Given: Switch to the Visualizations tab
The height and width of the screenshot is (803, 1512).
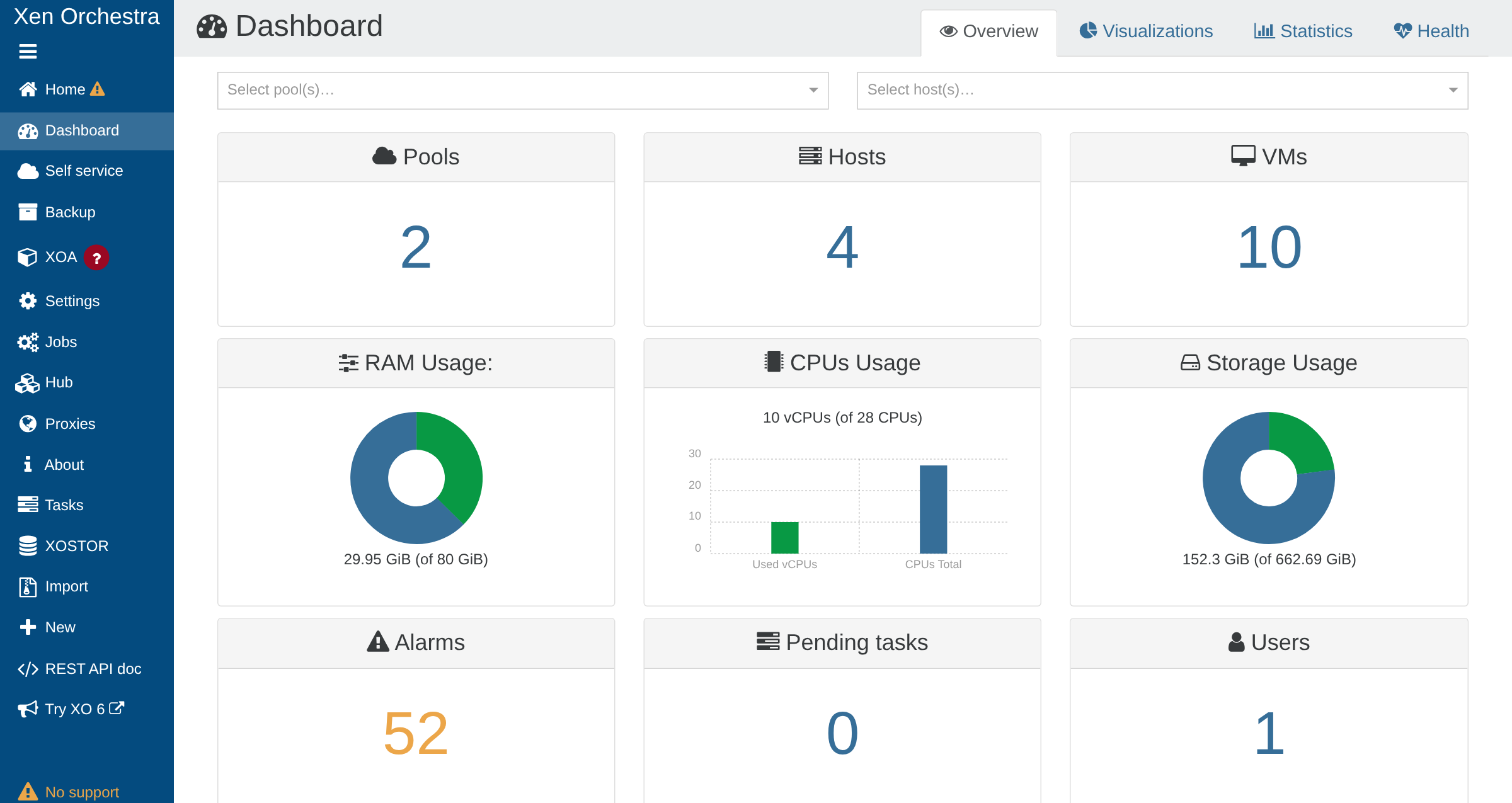Looking at the screenshot, I should click(x=1146, y=31).
